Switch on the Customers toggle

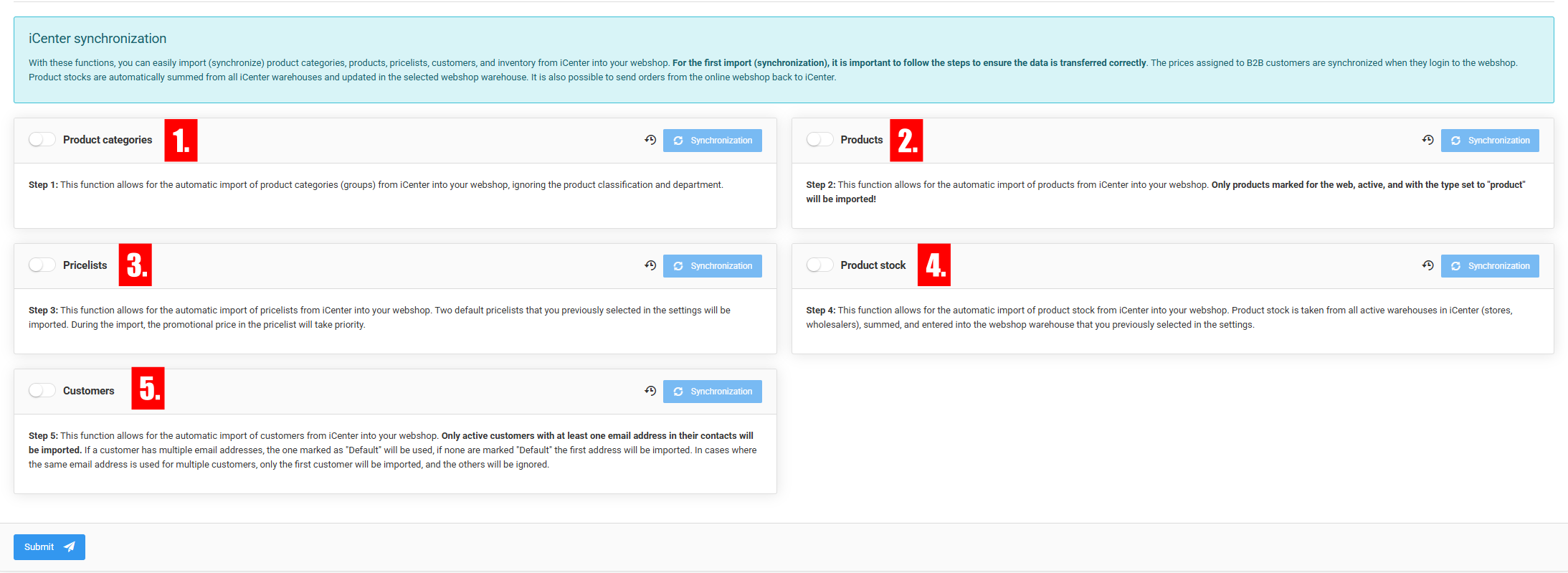point(42,391)
